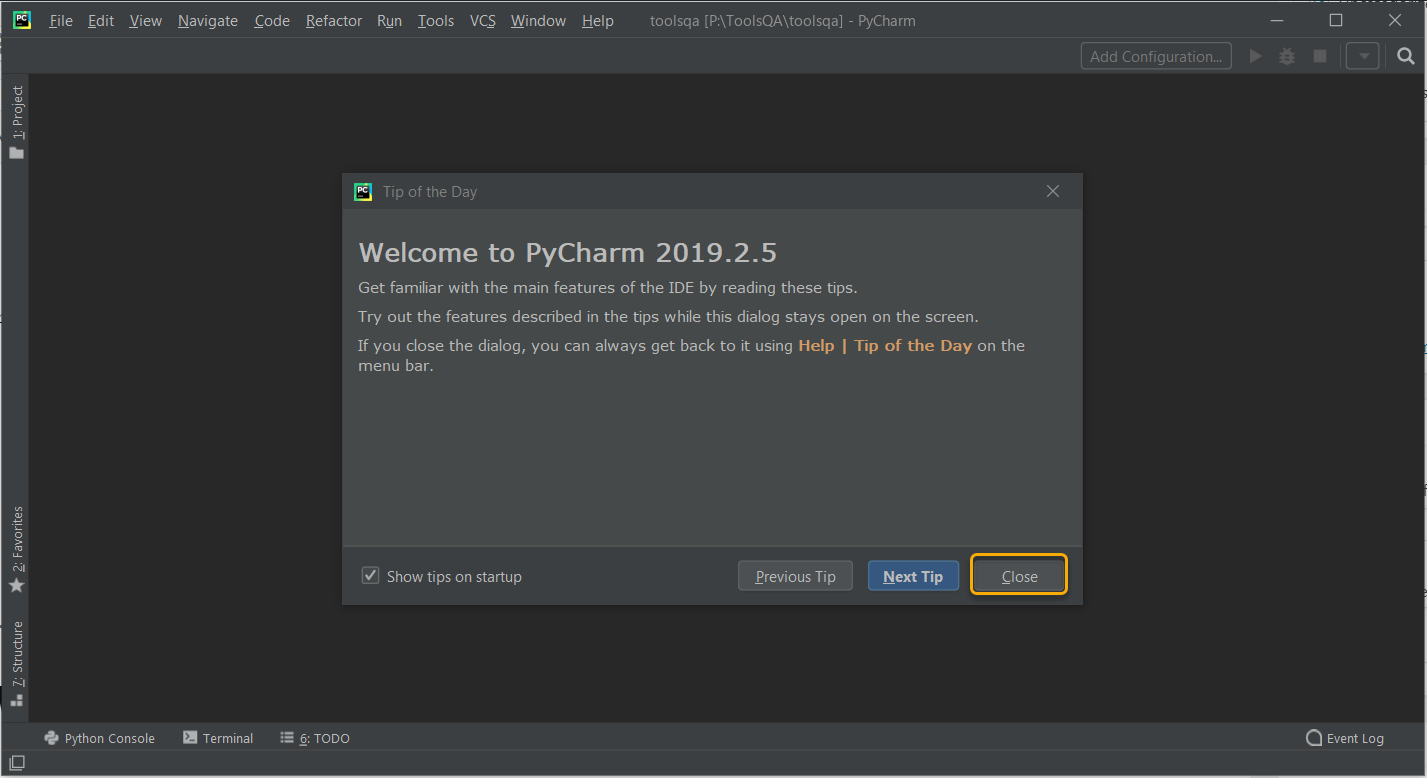Click the tool windows toggle icon bottom-left

pos(16,764)
